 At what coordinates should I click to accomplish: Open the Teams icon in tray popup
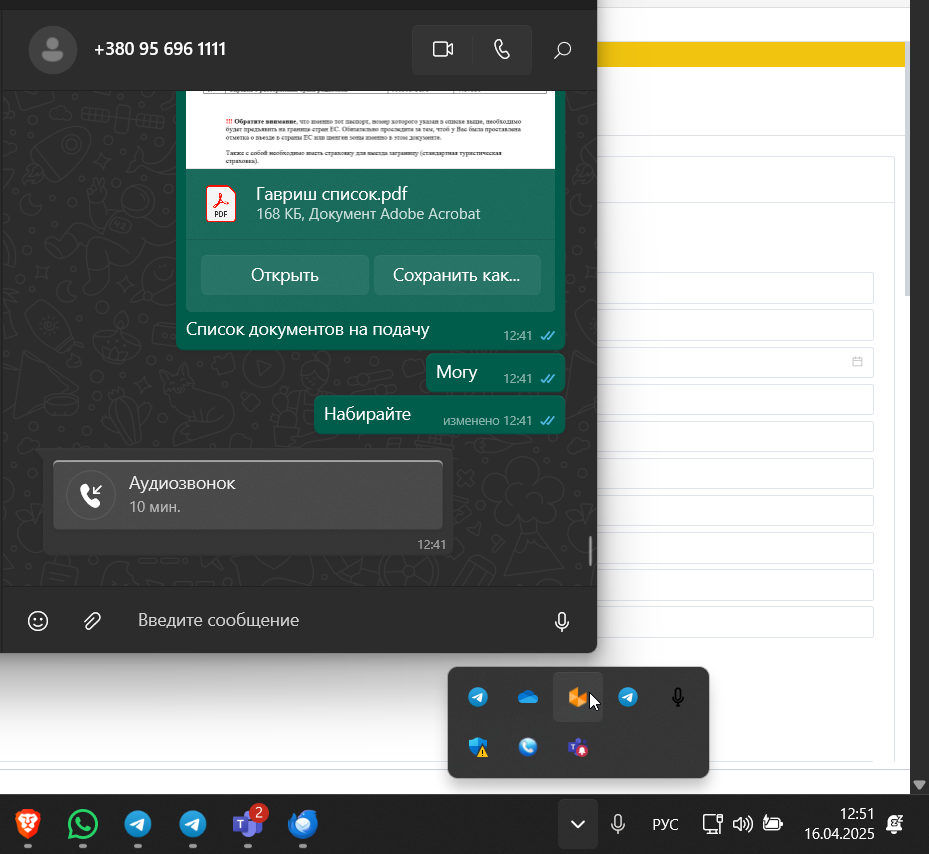click(578, 747)
